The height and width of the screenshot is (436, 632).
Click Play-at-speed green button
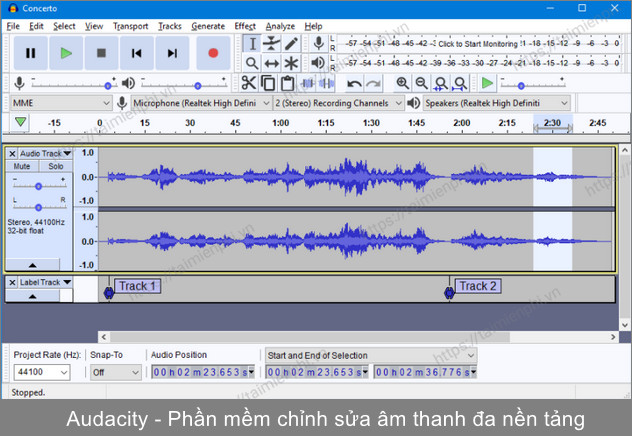pyautogui.click(x=488, y=83)
